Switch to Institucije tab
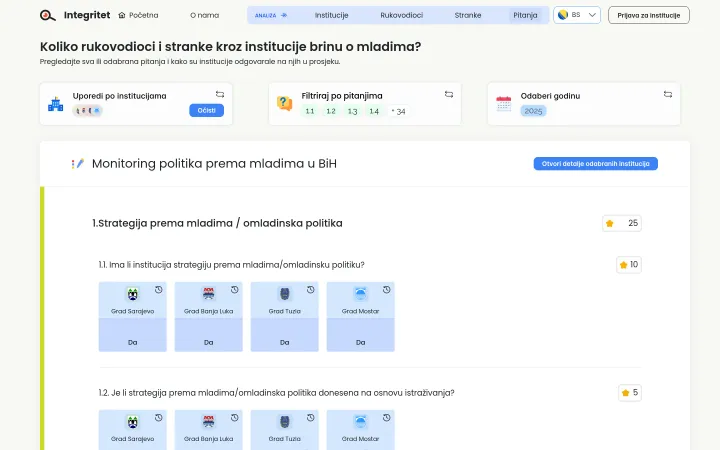 click(x=332, y=15)
